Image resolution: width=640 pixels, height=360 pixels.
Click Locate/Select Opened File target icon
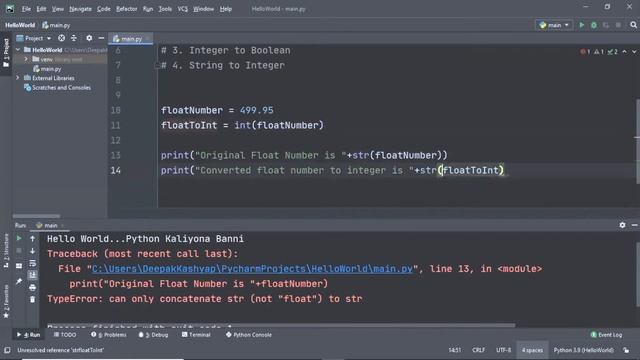[x=61, y=38]
